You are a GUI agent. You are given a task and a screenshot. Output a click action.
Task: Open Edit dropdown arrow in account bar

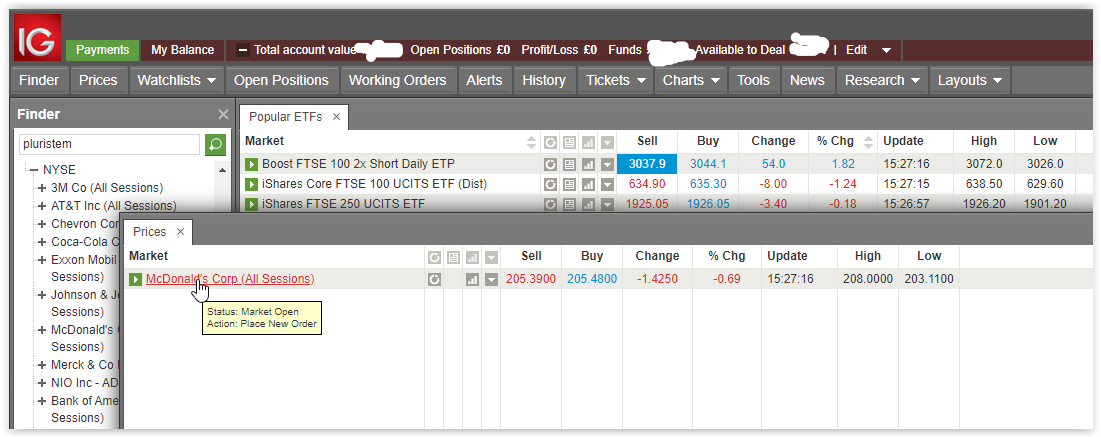coord(886,51)
